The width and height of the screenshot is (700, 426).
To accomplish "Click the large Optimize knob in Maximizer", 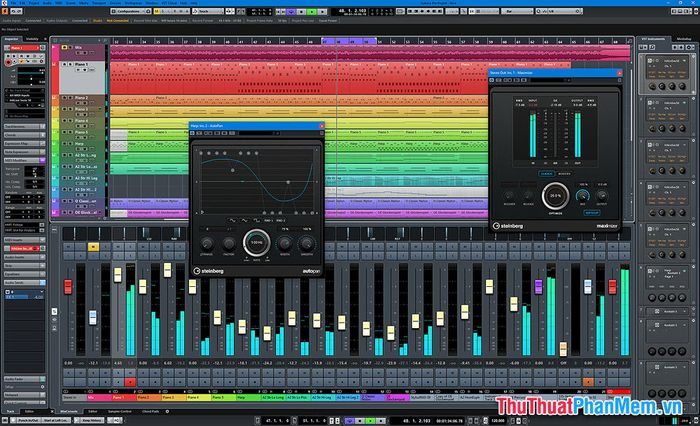I will 555,196.
